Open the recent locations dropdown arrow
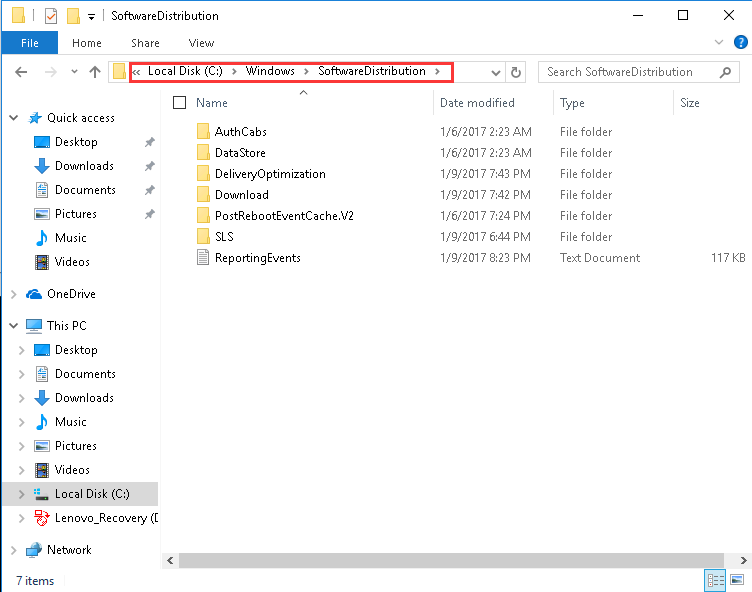The image size is (752, 592). (x=74, y=72)
